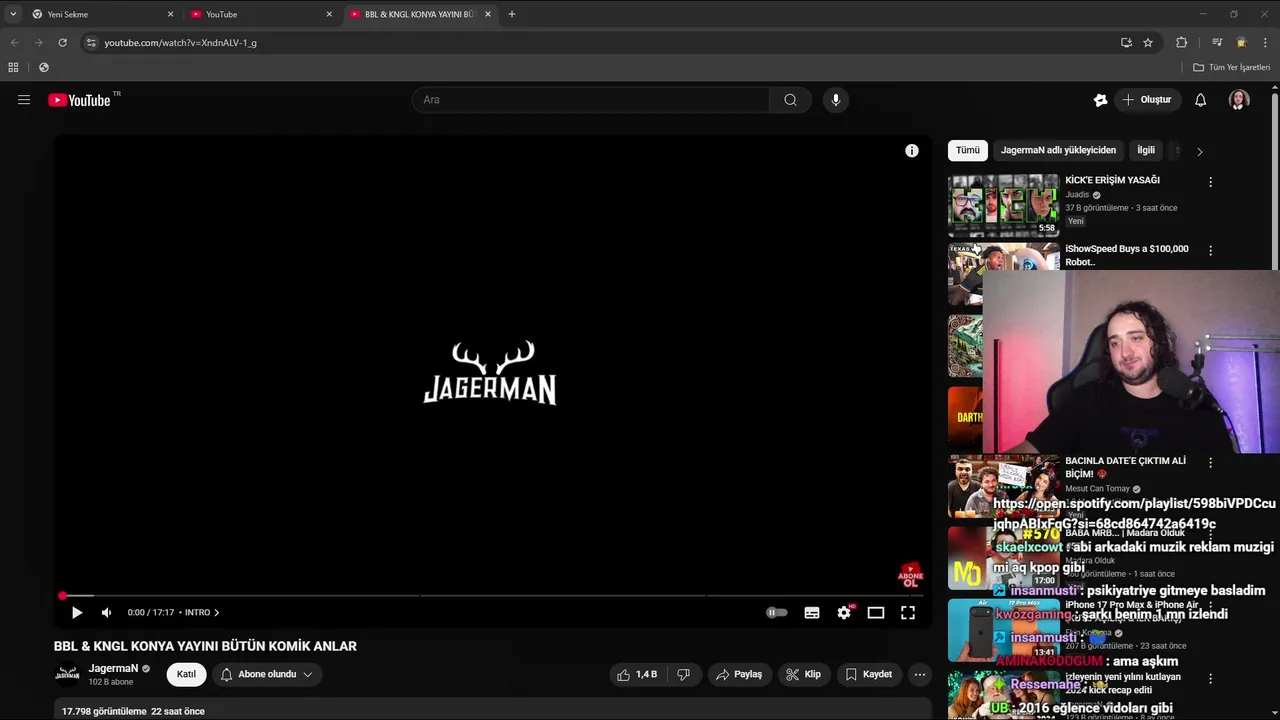
Task: Start voice search with microphone icon
Action: [836, 100]
